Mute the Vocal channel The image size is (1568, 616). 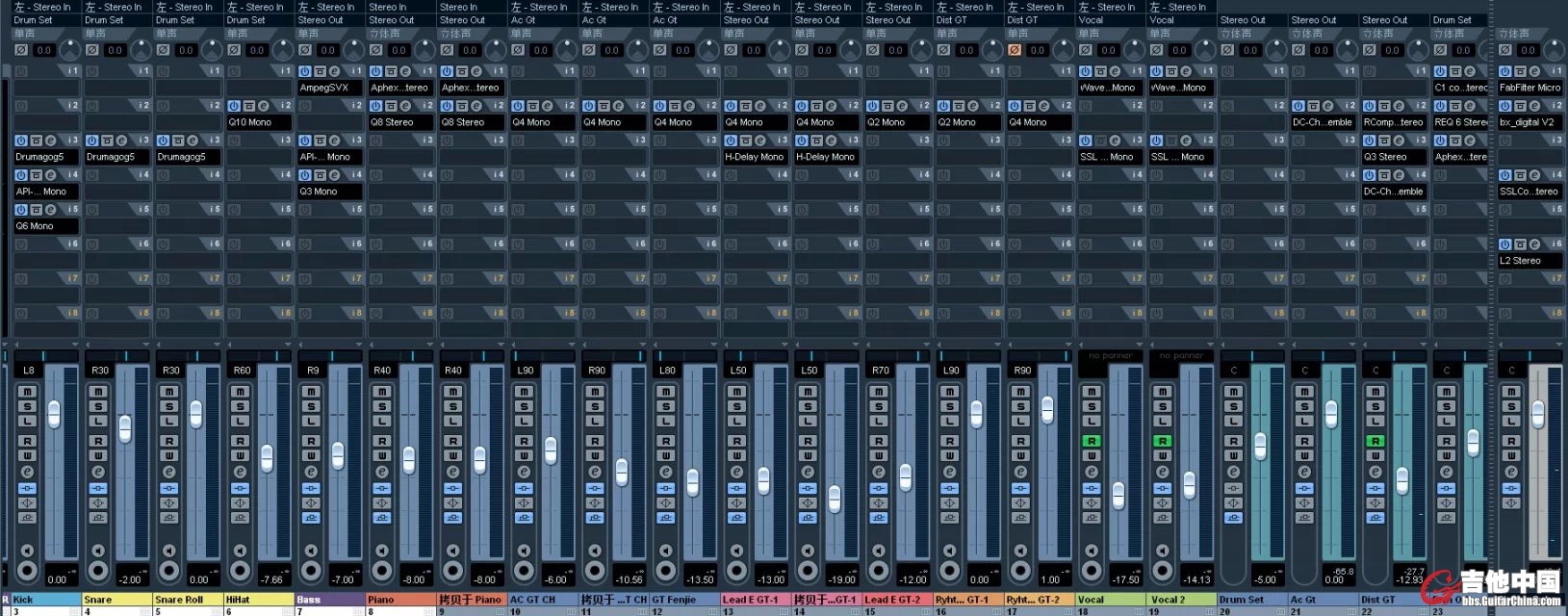1092,392
